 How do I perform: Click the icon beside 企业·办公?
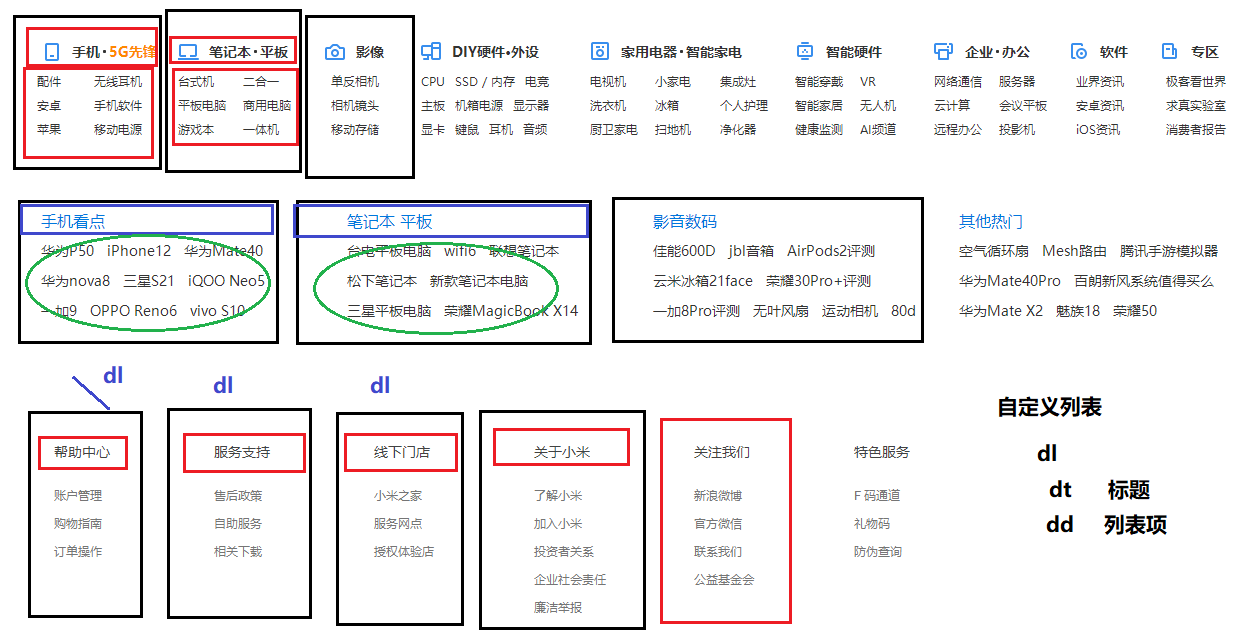[943, 52]
